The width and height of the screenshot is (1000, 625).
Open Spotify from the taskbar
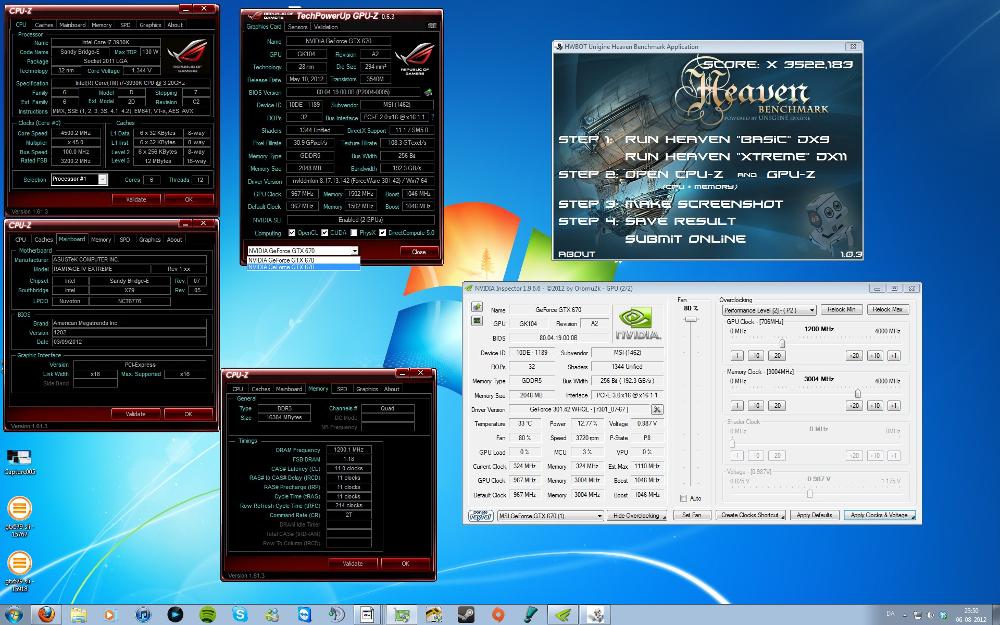tap(207, 615)
